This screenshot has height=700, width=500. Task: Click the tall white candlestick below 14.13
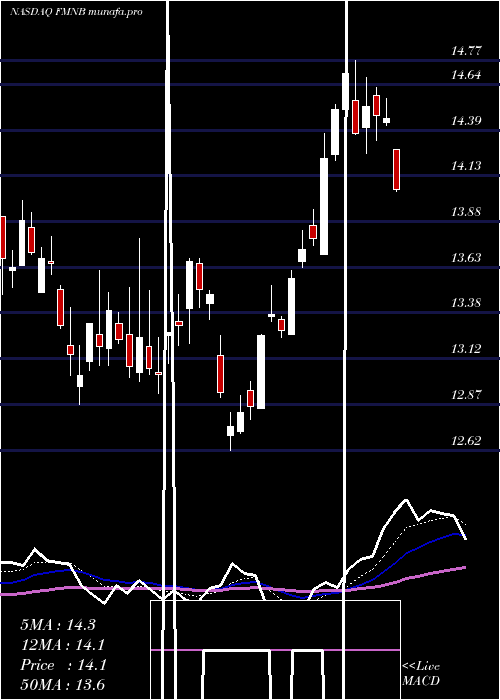[324, 206]
